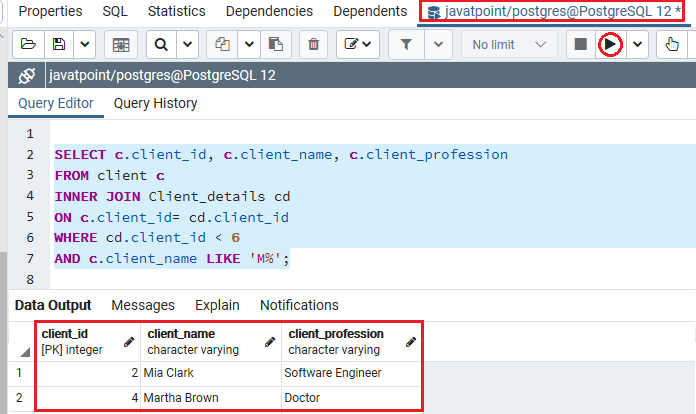Click the Save File floppy icon
The width and height of the screenshot is (696, 414).
(59, 44)
